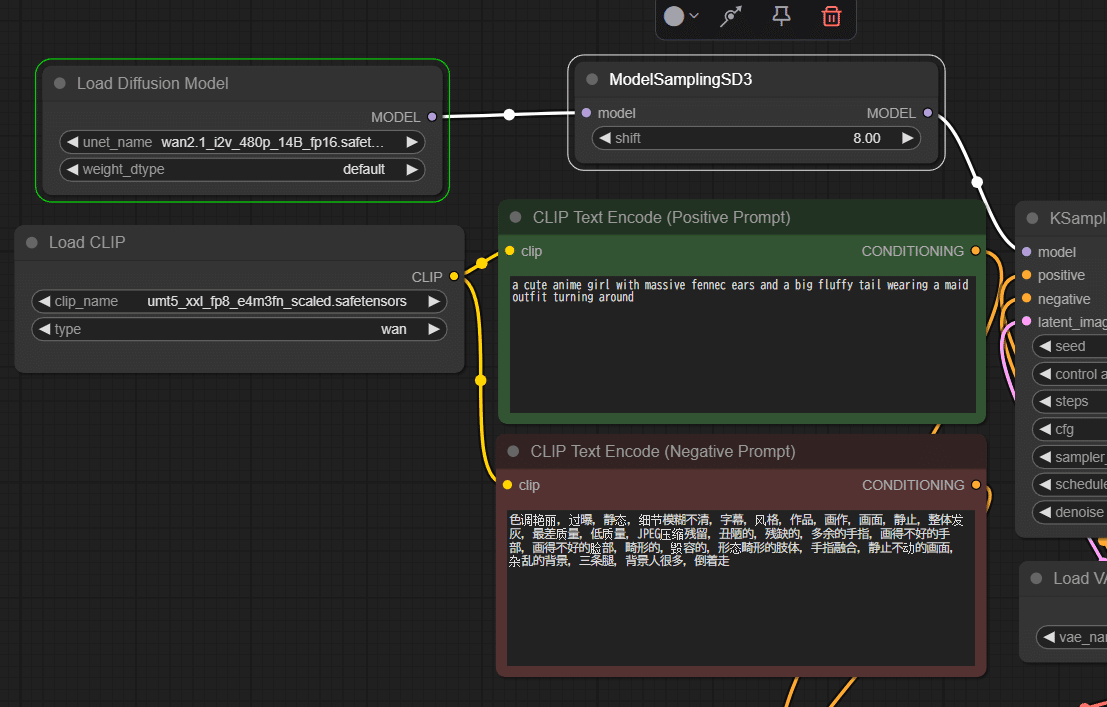This screenshot has height=707, width=1107.
Task: Collapse the Load VAE node
Action: point(1036,578)
